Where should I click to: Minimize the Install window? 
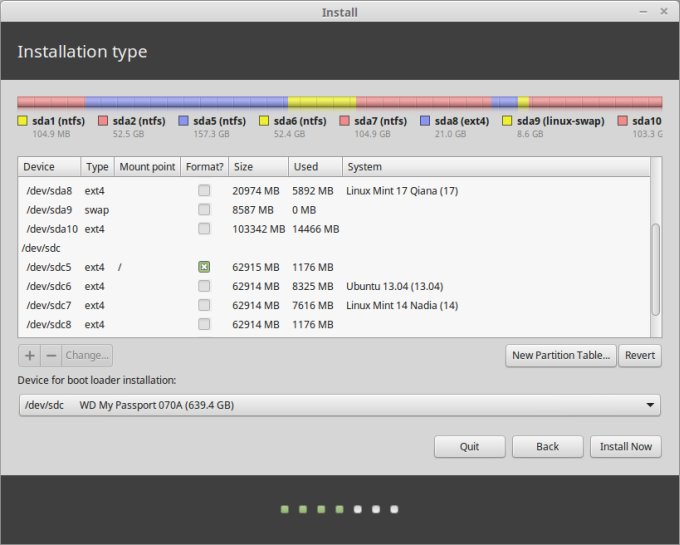click(644, 12)
